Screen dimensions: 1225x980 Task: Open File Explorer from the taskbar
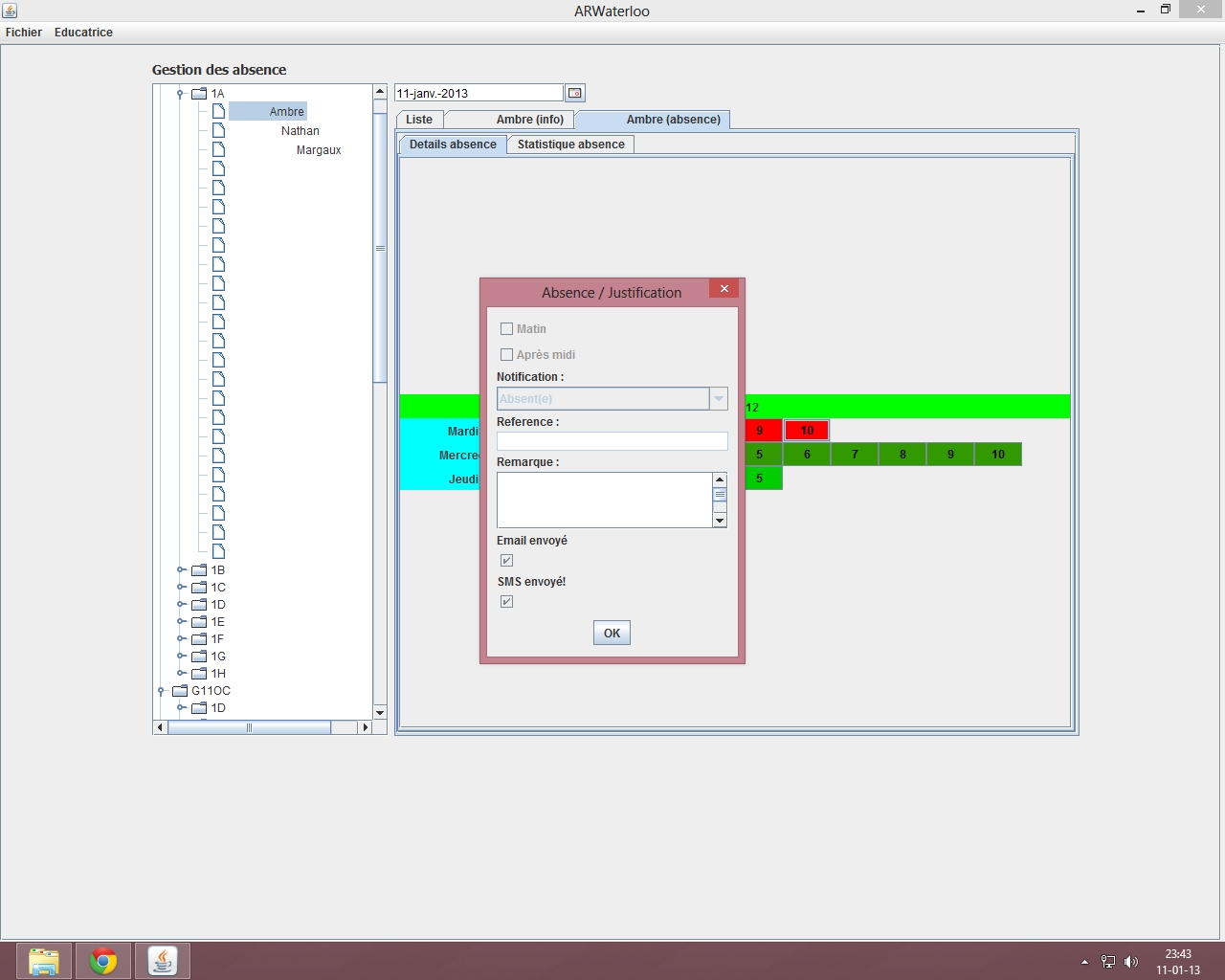44,960
